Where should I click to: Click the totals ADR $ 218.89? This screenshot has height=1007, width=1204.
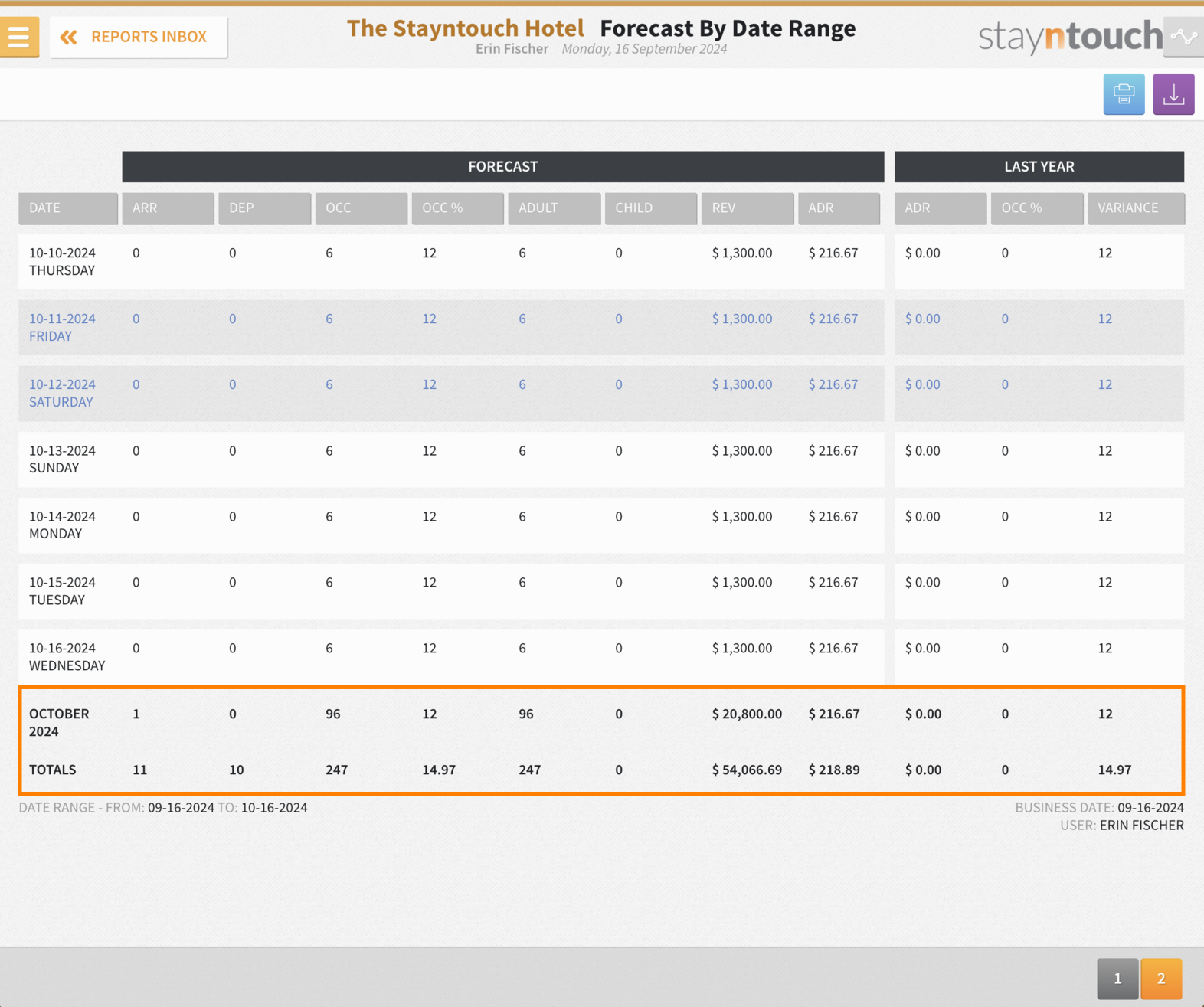(834, 770)
